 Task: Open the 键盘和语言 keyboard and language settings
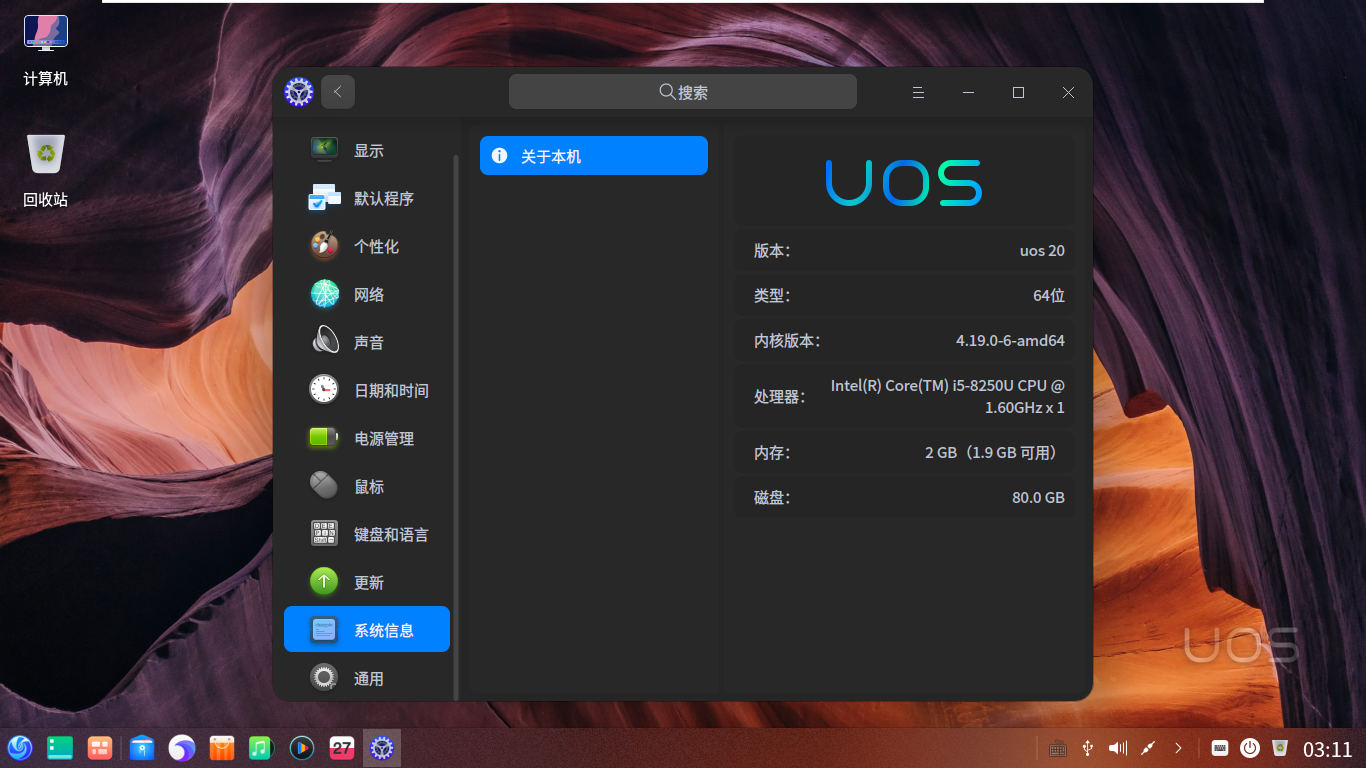(365, 534)
